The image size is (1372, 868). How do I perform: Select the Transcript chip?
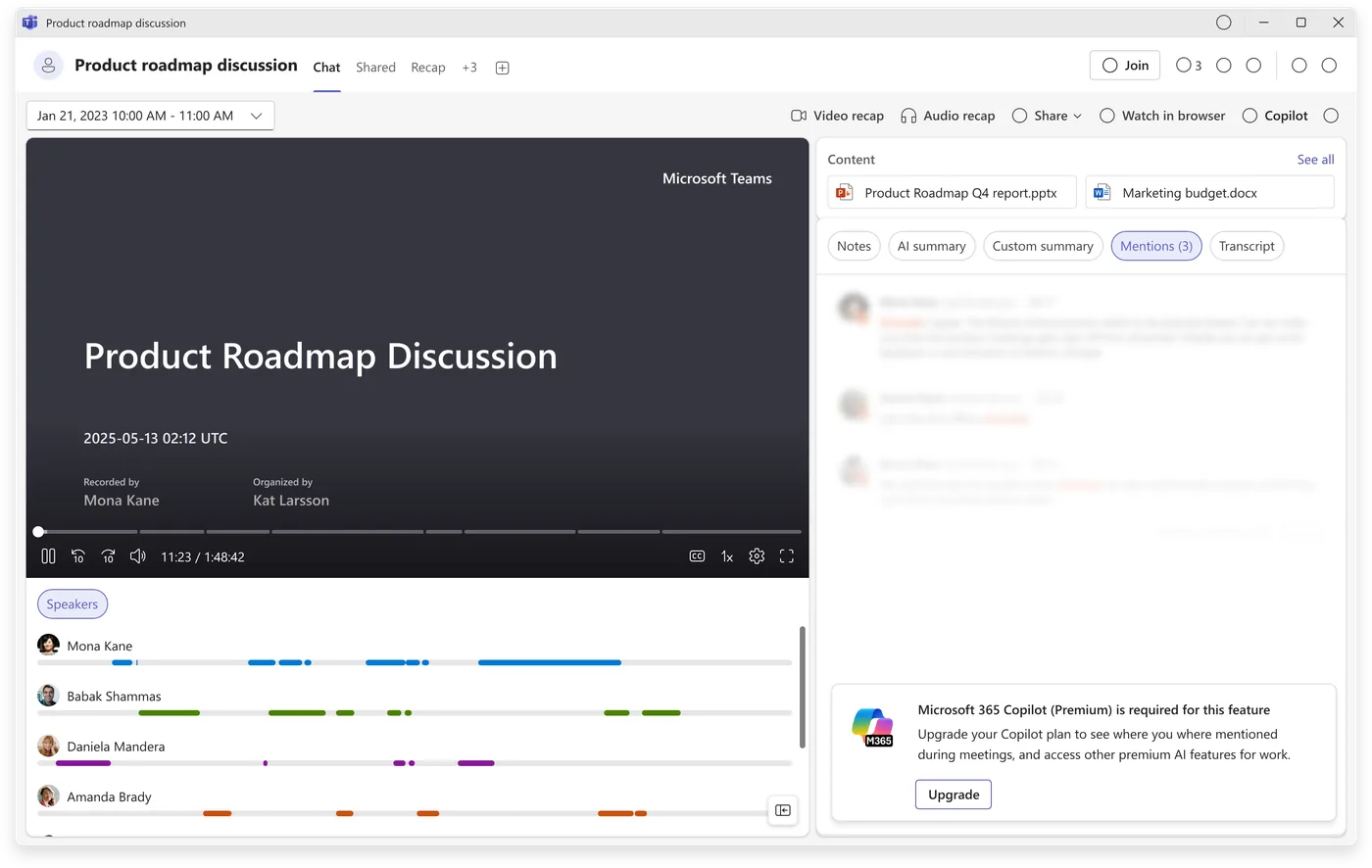pos(1247,246)
